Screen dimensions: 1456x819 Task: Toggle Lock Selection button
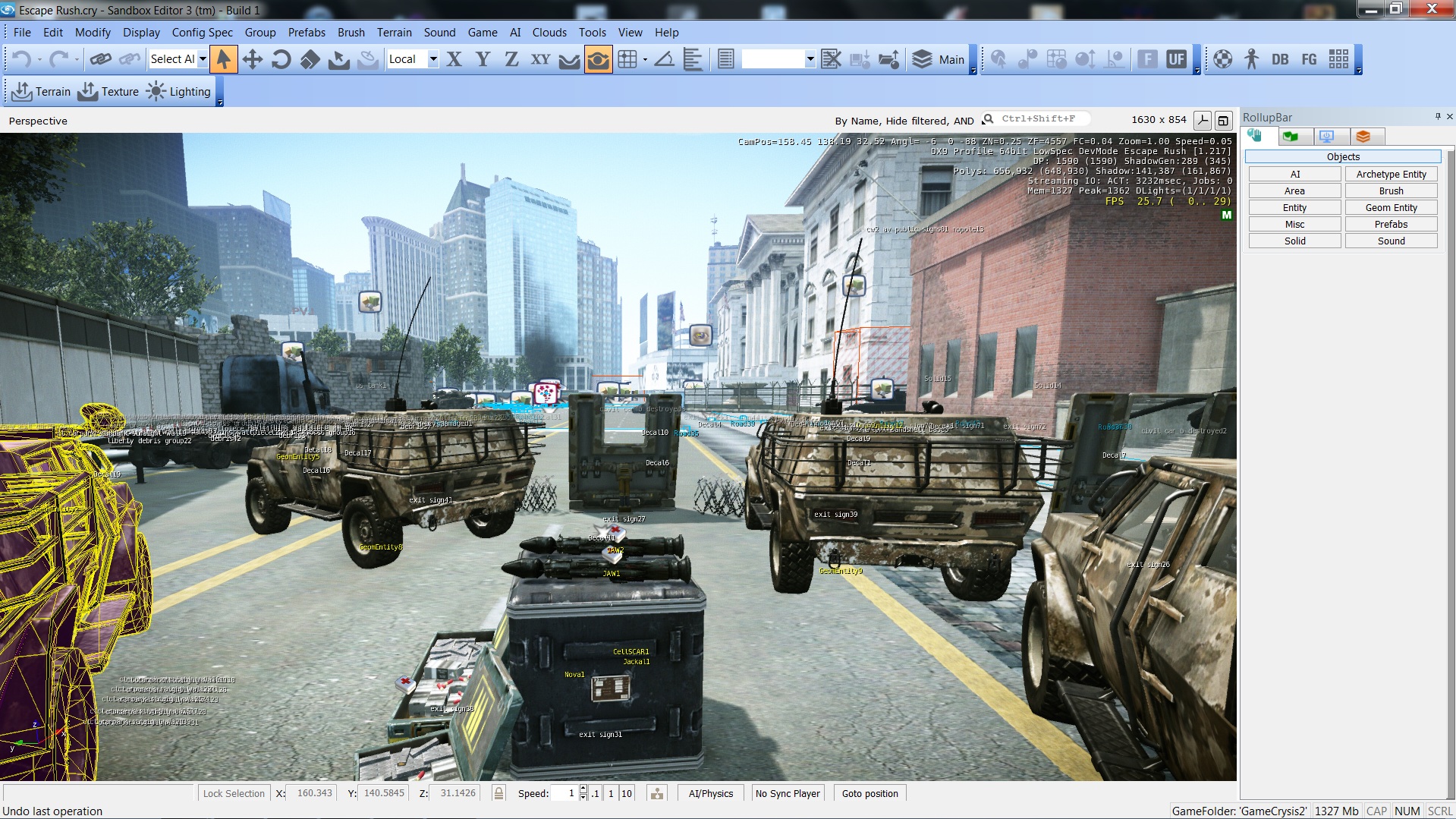(234, 793)
